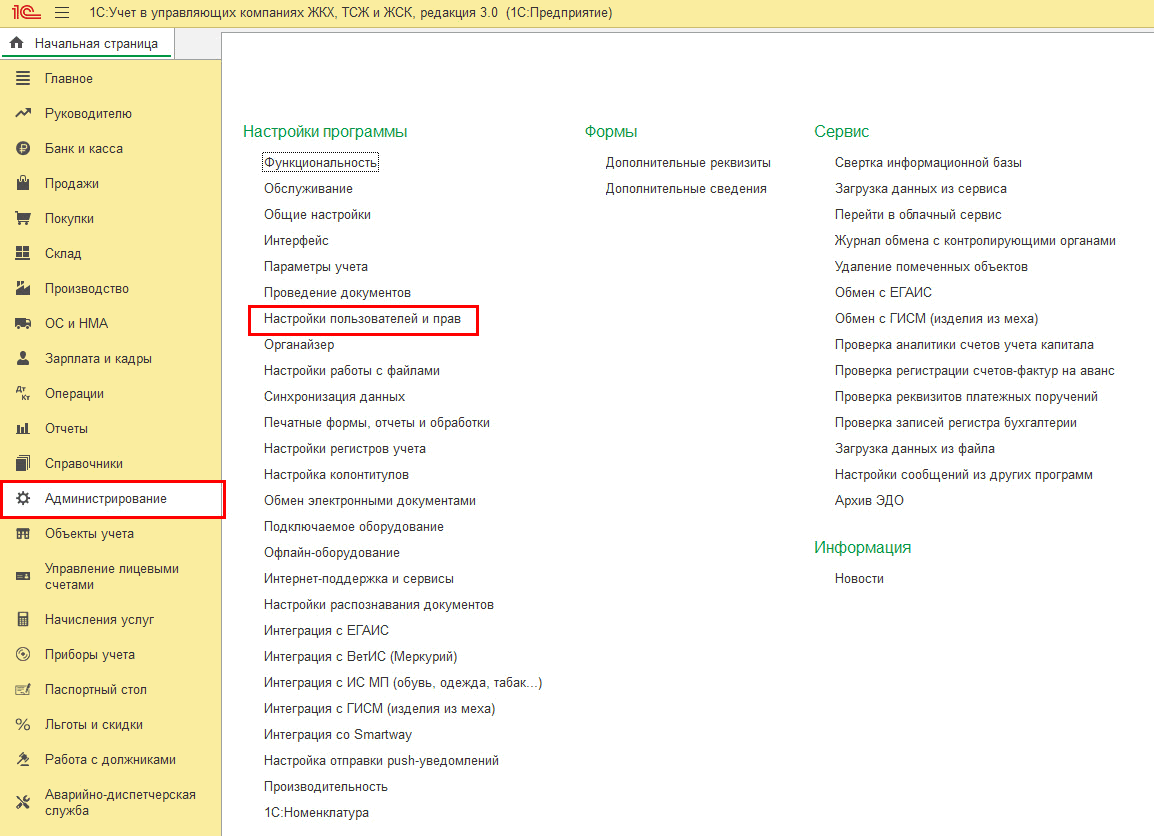Click the 1C logo icon

26,13
